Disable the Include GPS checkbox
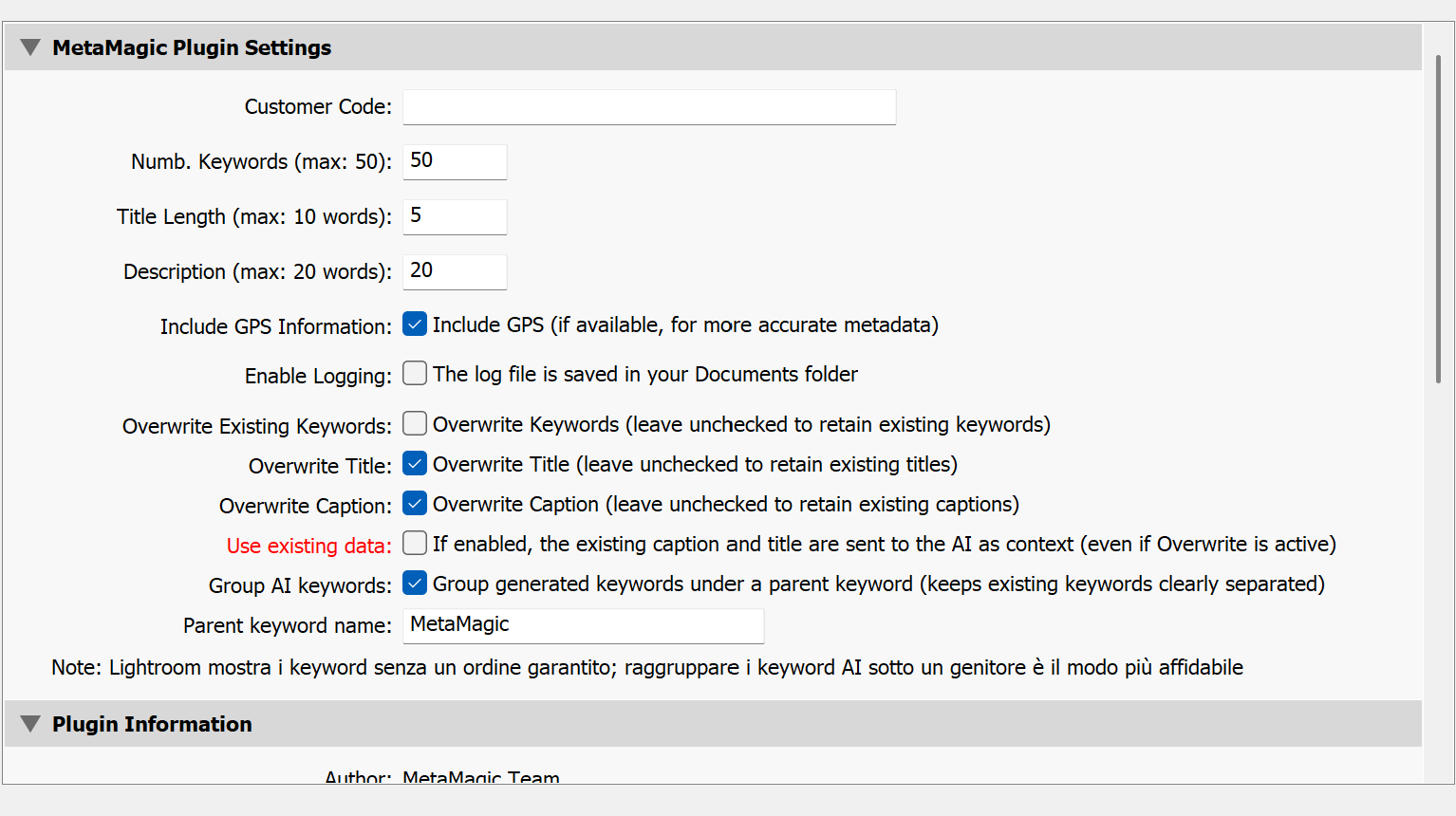The image size is (1456, 816). pyautogui.click(x=414, y=324)
